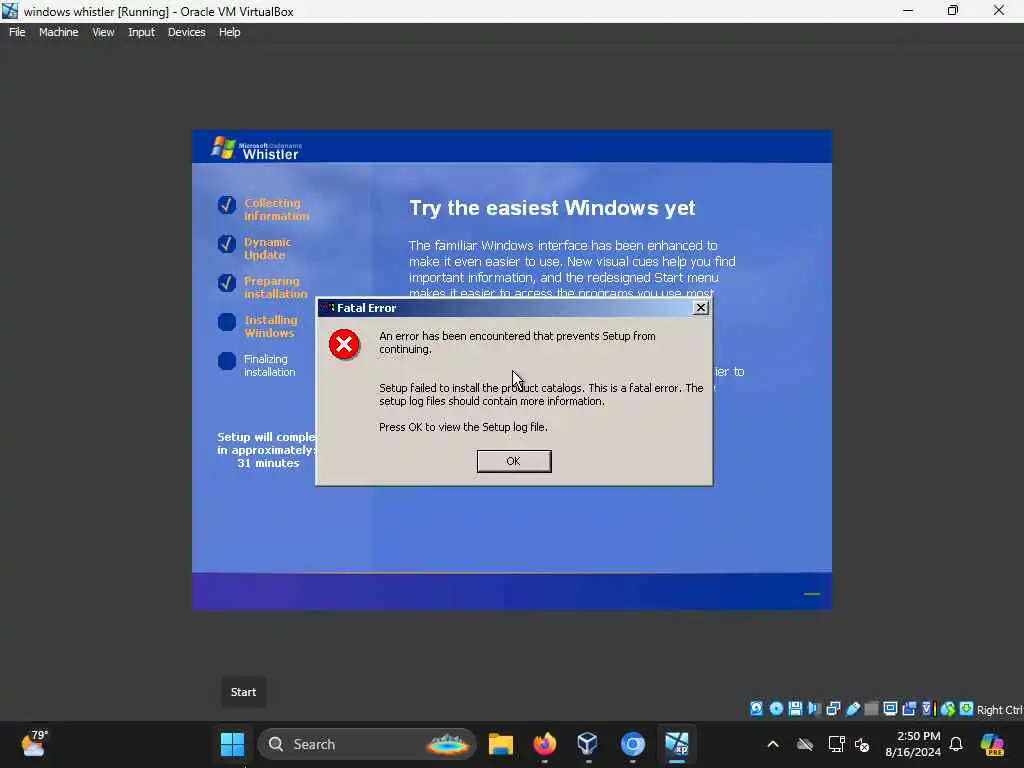Click the Press OK to view log text
Viewport: 1024px width, 768px height.
[463, 427]
